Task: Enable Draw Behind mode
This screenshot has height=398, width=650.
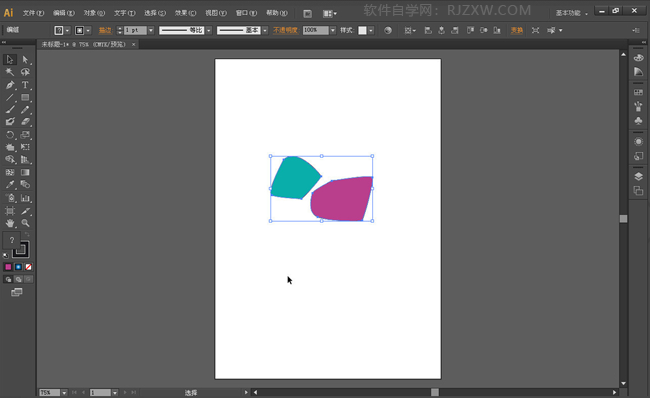Action: [x=18, y=279]
